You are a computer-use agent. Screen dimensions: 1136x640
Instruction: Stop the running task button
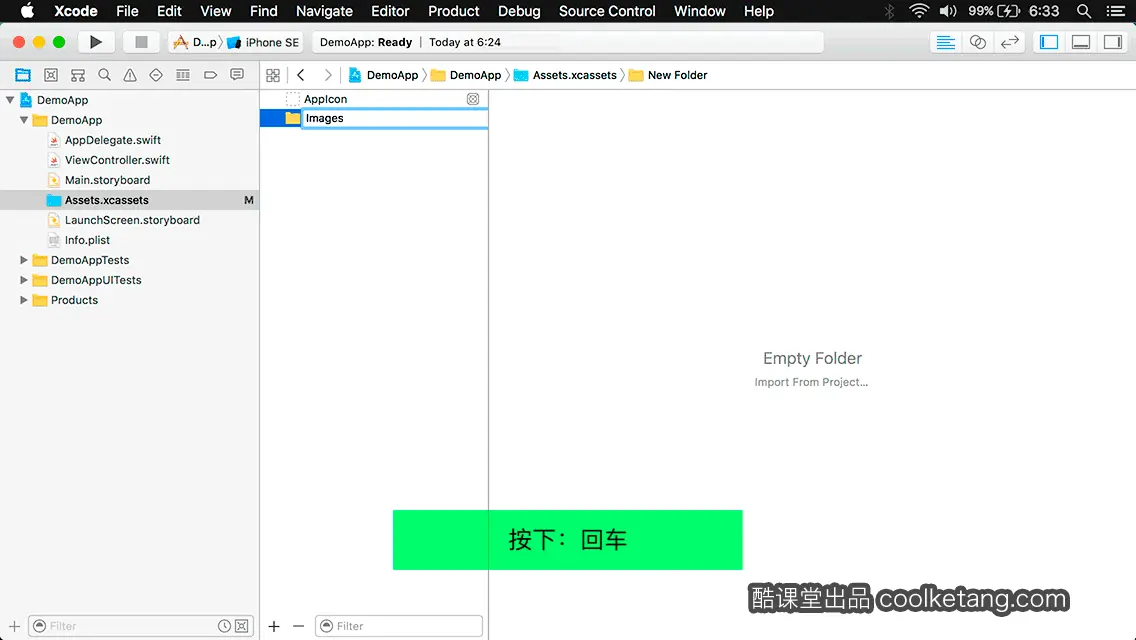141,42
